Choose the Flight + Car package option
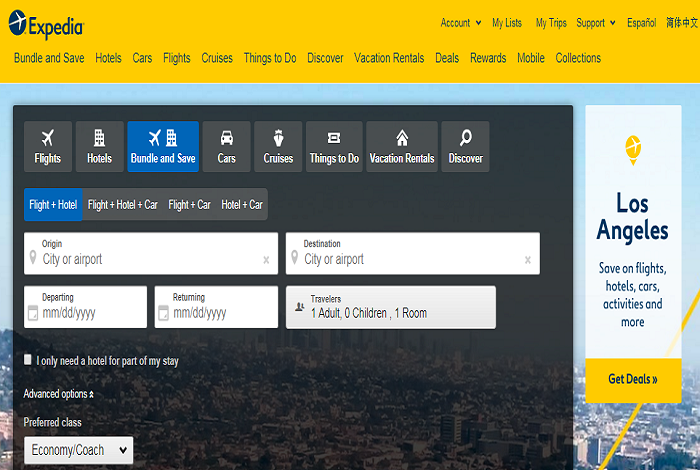 (189, 204)
